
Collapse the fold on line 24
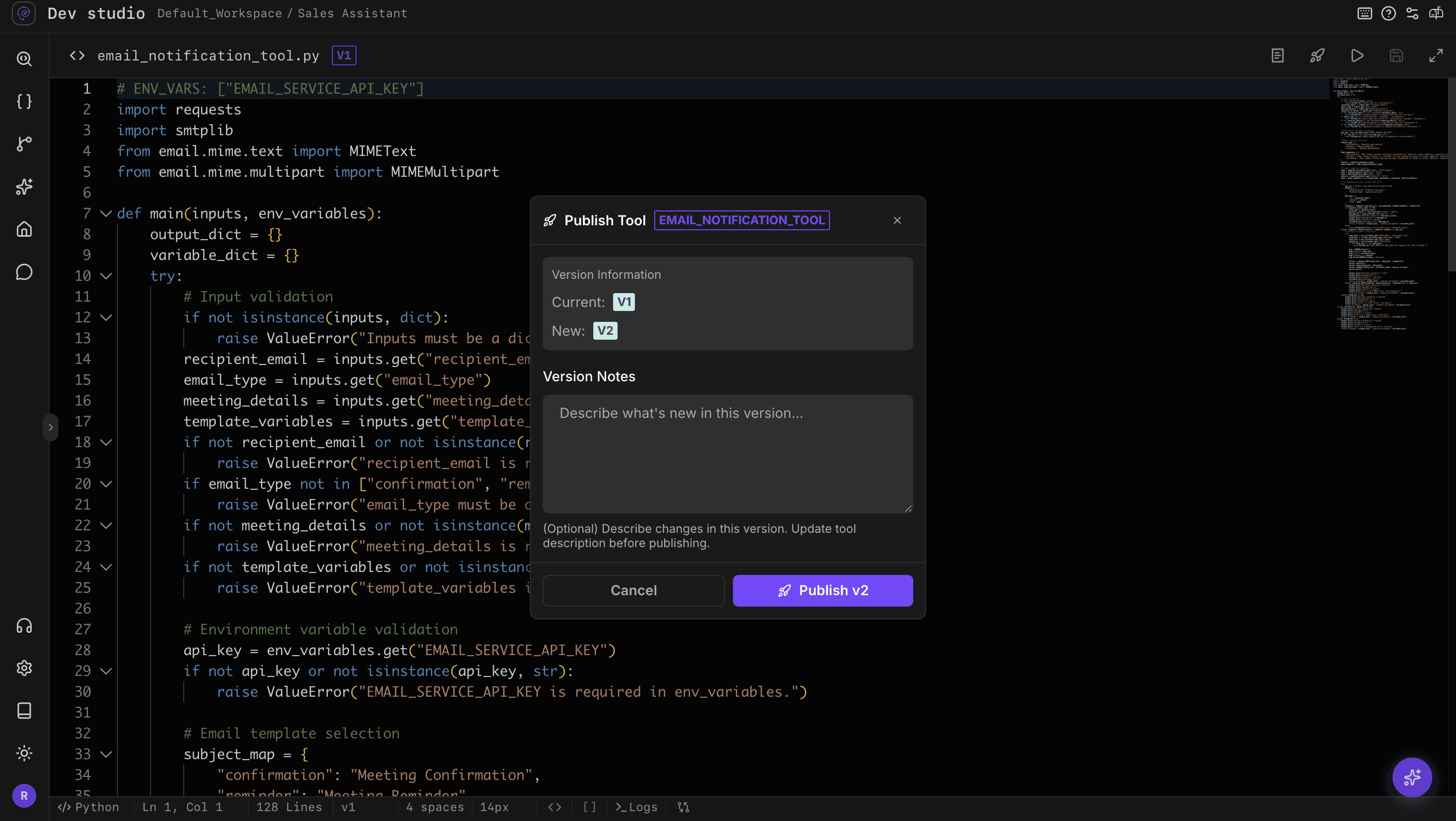(x=105, y=567)
